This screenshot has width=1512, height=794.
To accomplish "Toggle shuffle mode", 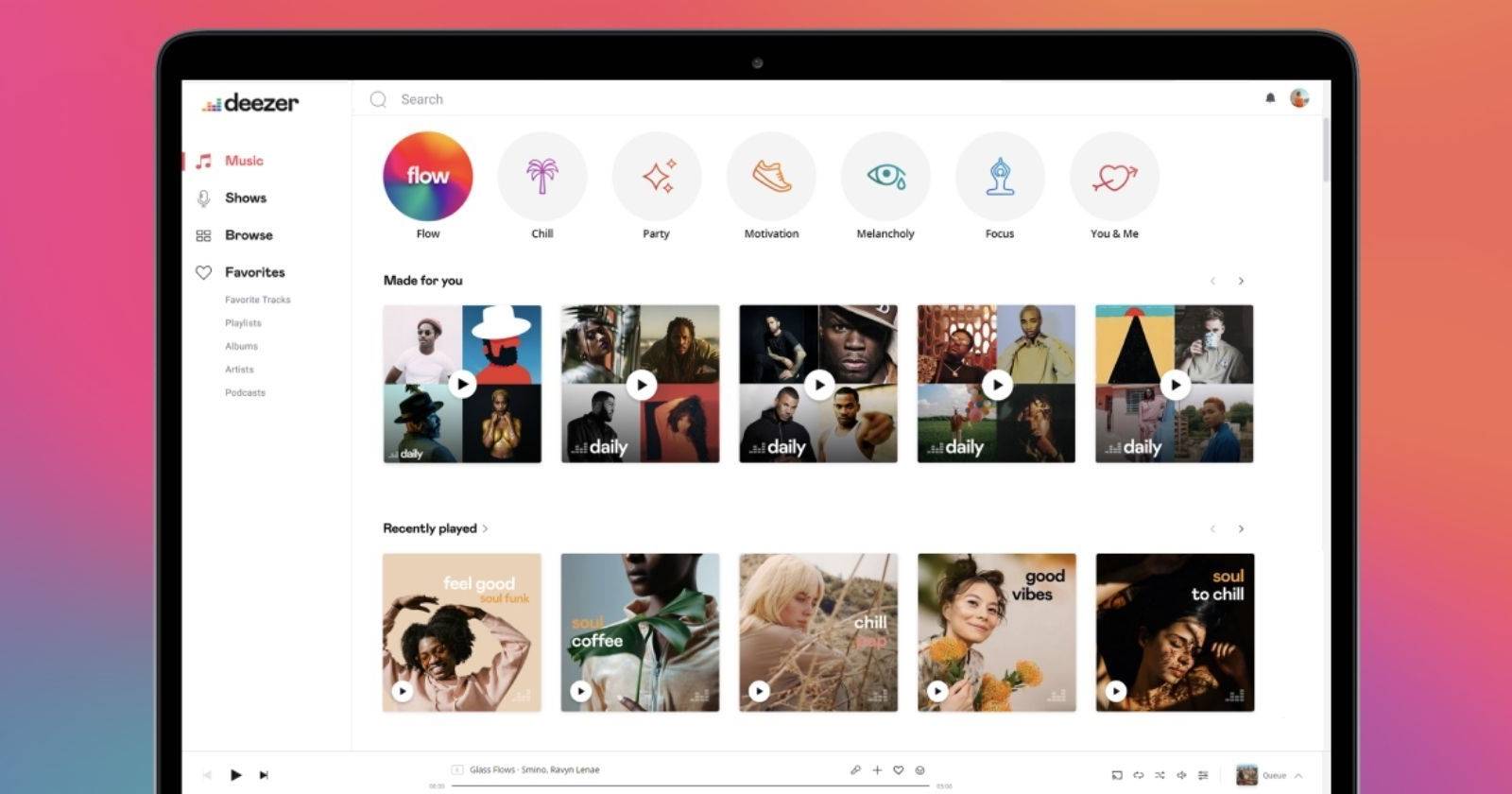I will coord(1160,775).
